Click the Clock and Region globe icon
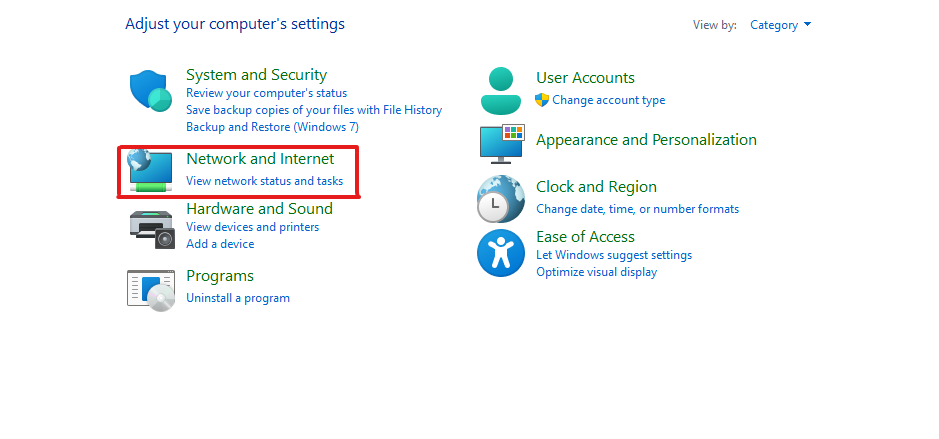939x439 pixels. [501, 198]
